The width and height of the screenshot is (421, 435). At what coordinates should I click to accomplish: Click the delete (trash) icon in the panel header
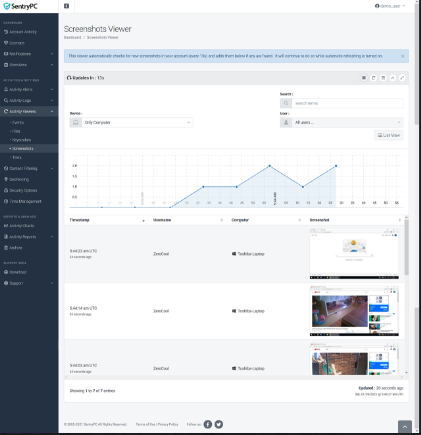383,78
